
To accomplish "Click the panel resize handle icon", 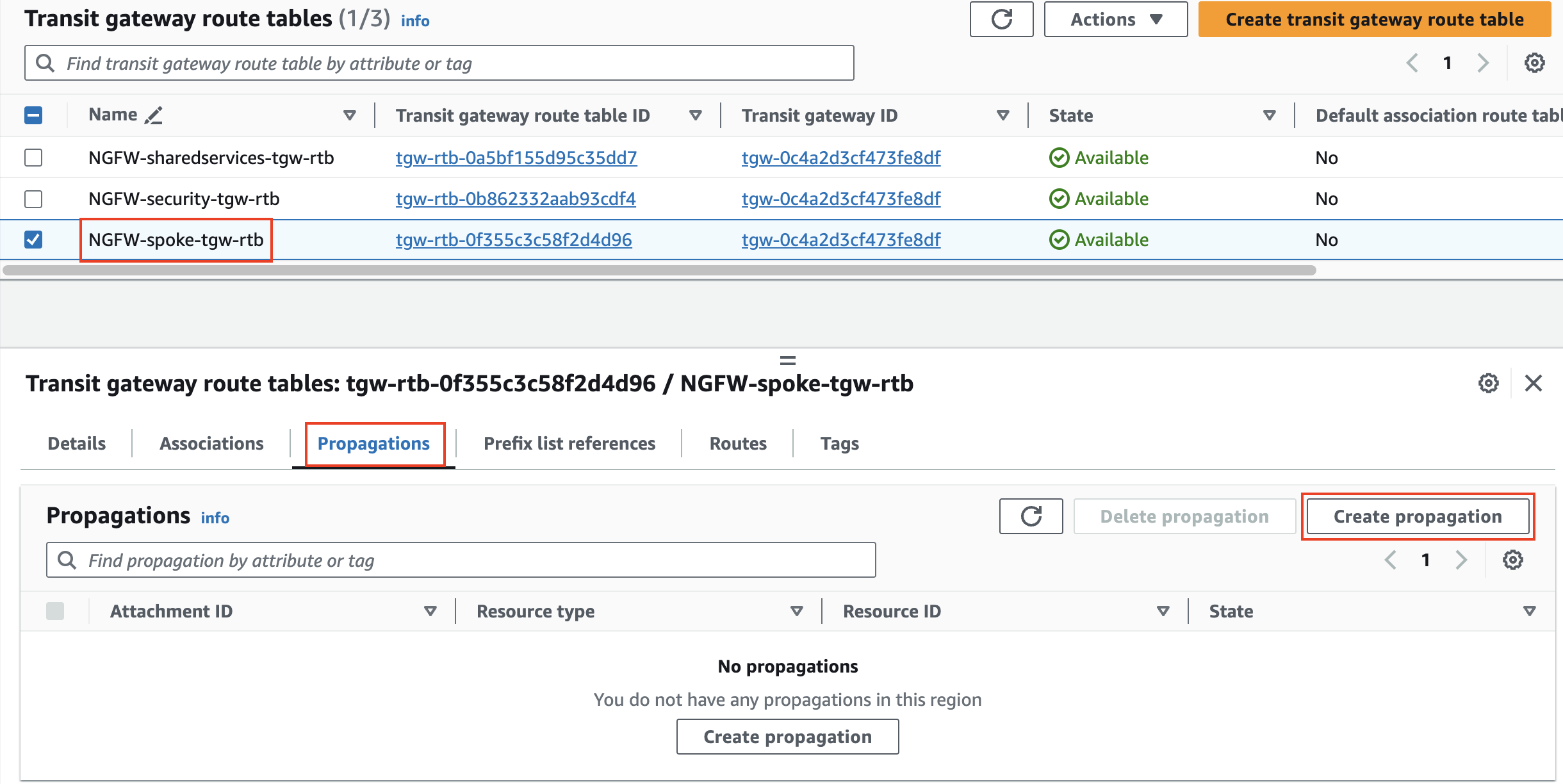I will click(788, 361).
